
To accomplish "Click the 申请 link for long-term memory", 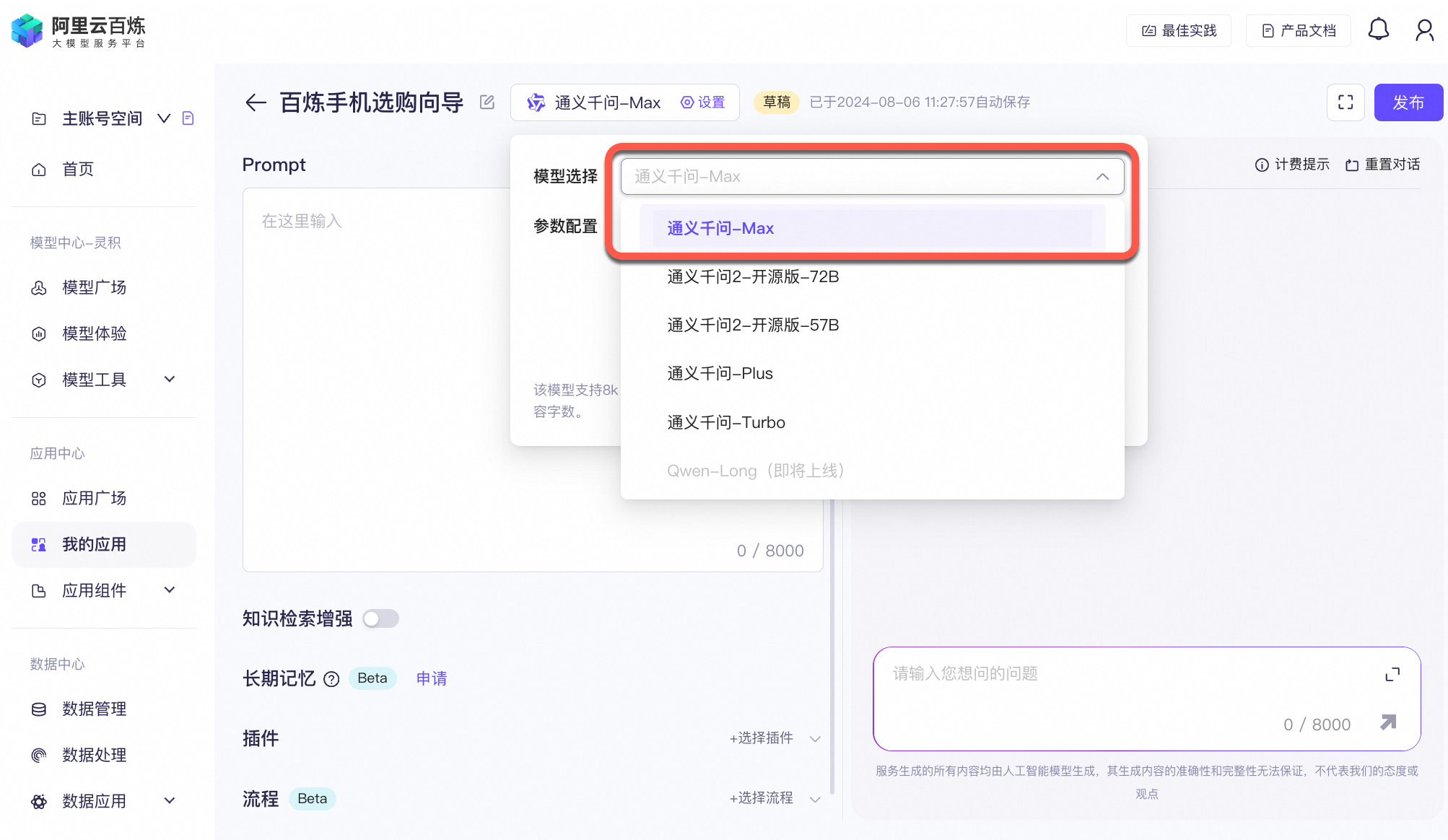I will (x=432, y=679).
